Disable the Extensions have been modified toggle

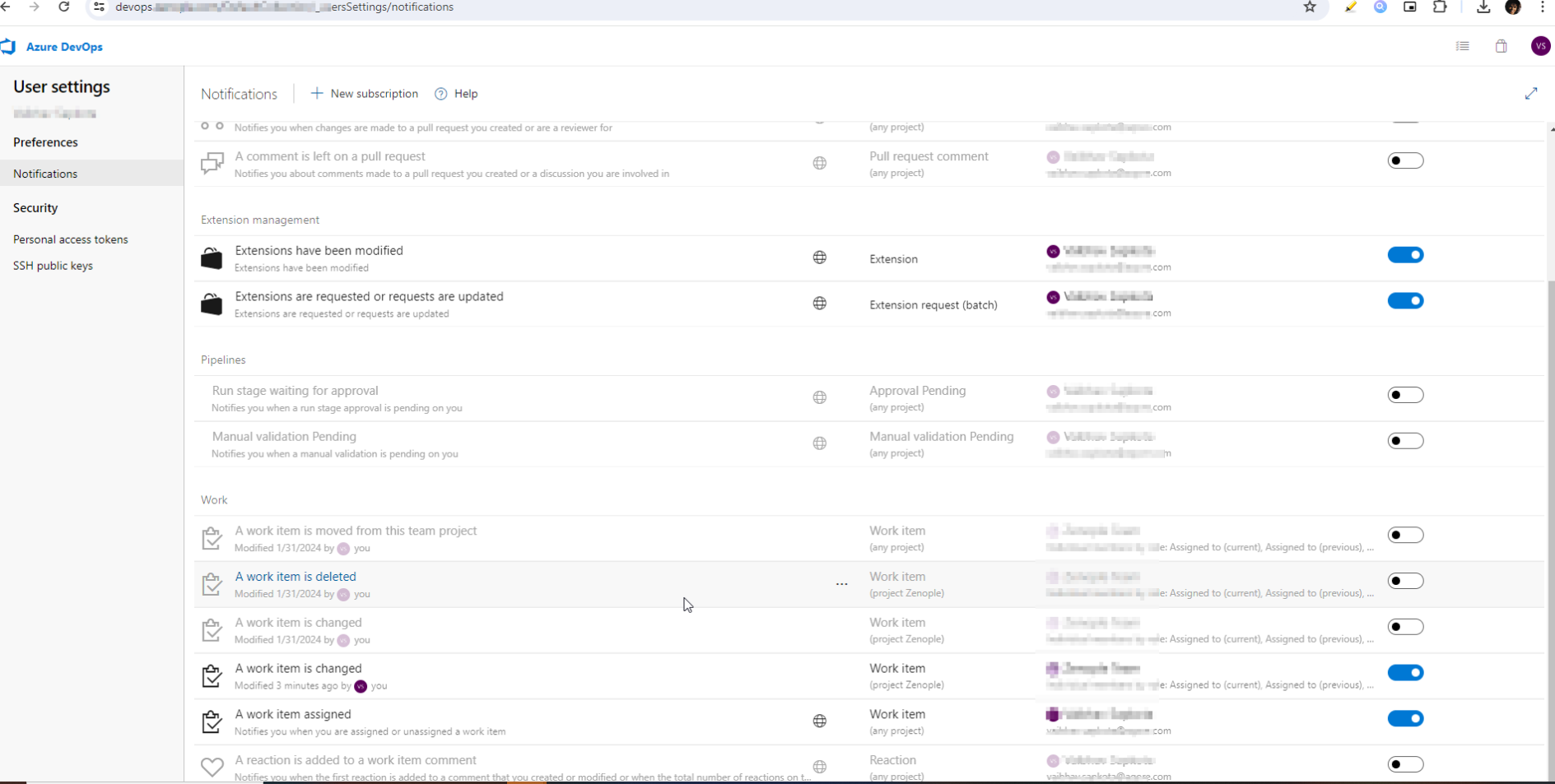pyautogui.click(x=1405, y=254)
